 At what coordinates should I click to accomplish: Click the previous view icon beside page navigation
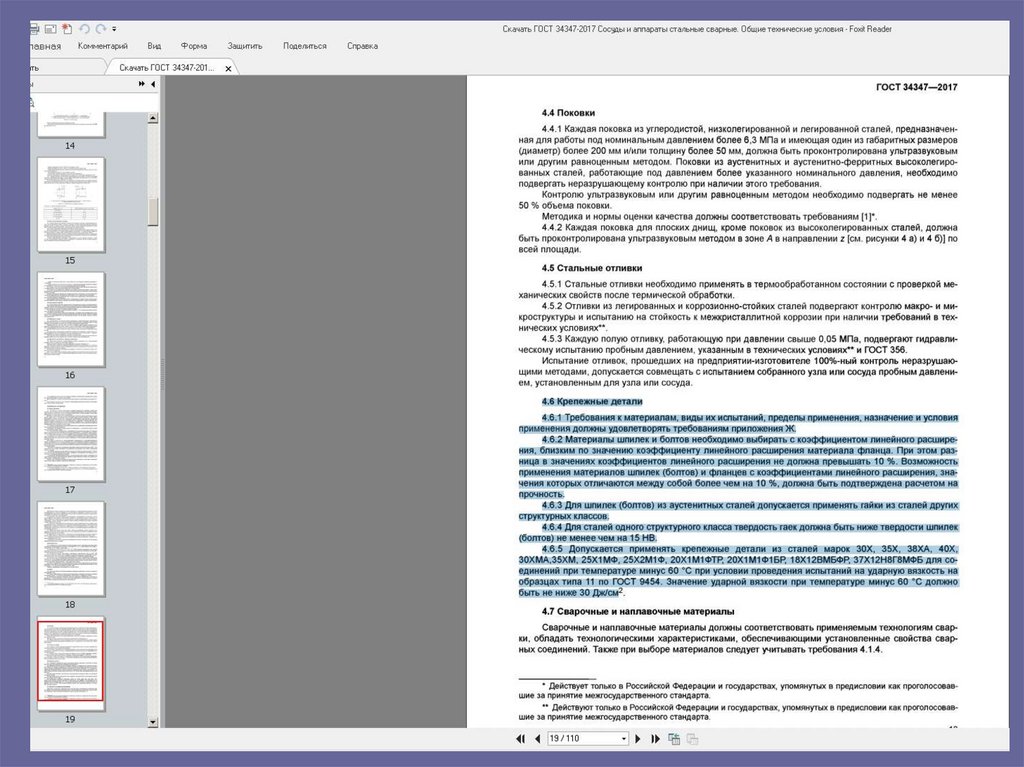pyautogui.click(x=674, y=739)
